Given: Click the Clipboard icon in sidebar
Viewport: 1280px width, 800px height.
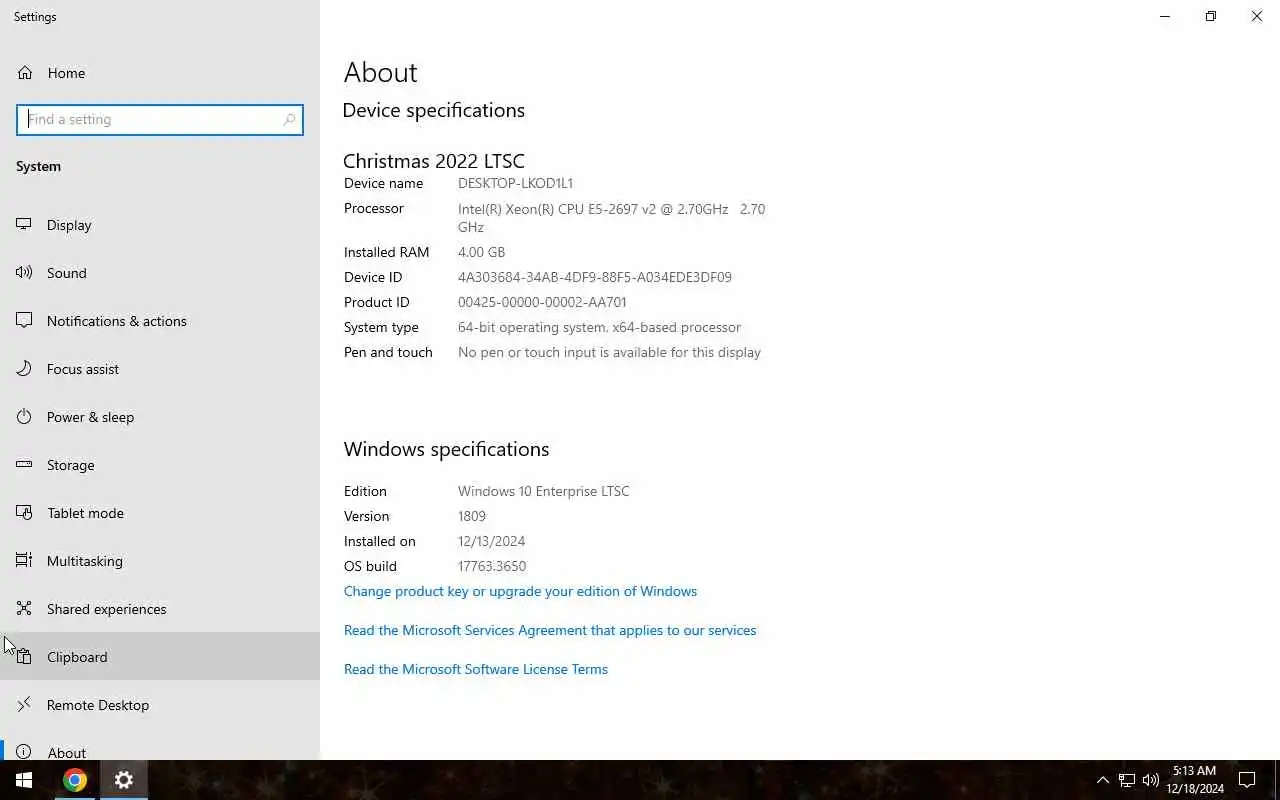Looking at the screenshot, I should (x=24, y=657).
